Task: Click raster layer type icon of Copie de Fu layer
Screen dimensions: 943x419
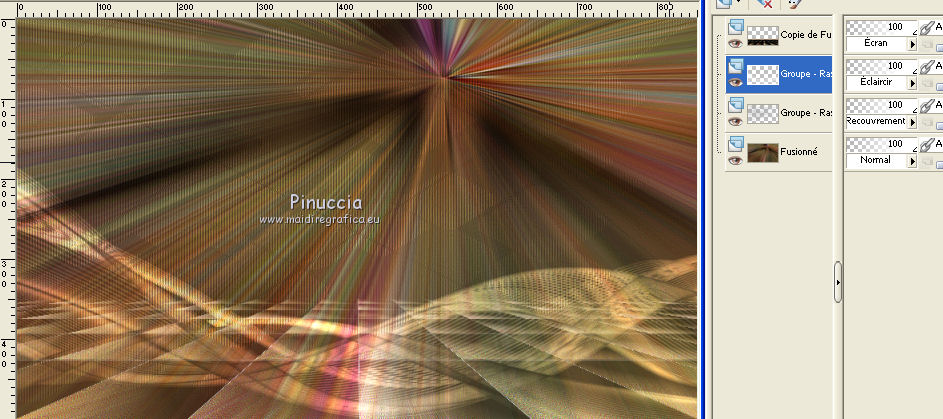Action: tap(736, 27)
